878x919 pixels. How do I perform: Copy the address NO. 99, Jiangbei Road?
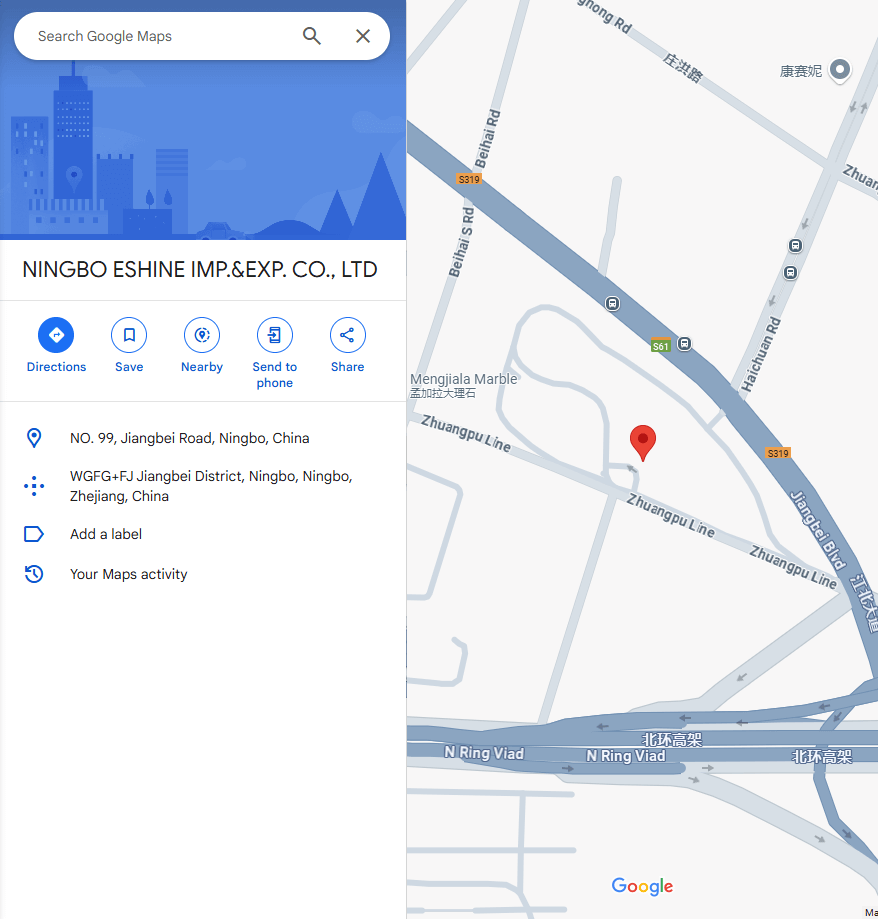189,438
